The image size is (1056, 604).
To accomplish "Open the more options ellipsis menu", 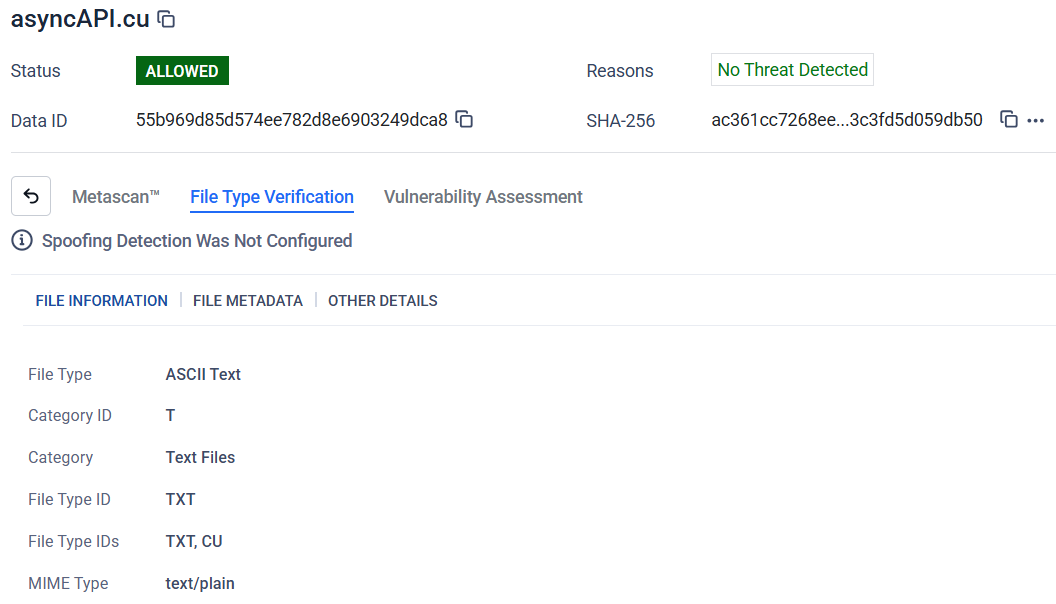I will click(1036, 120).
